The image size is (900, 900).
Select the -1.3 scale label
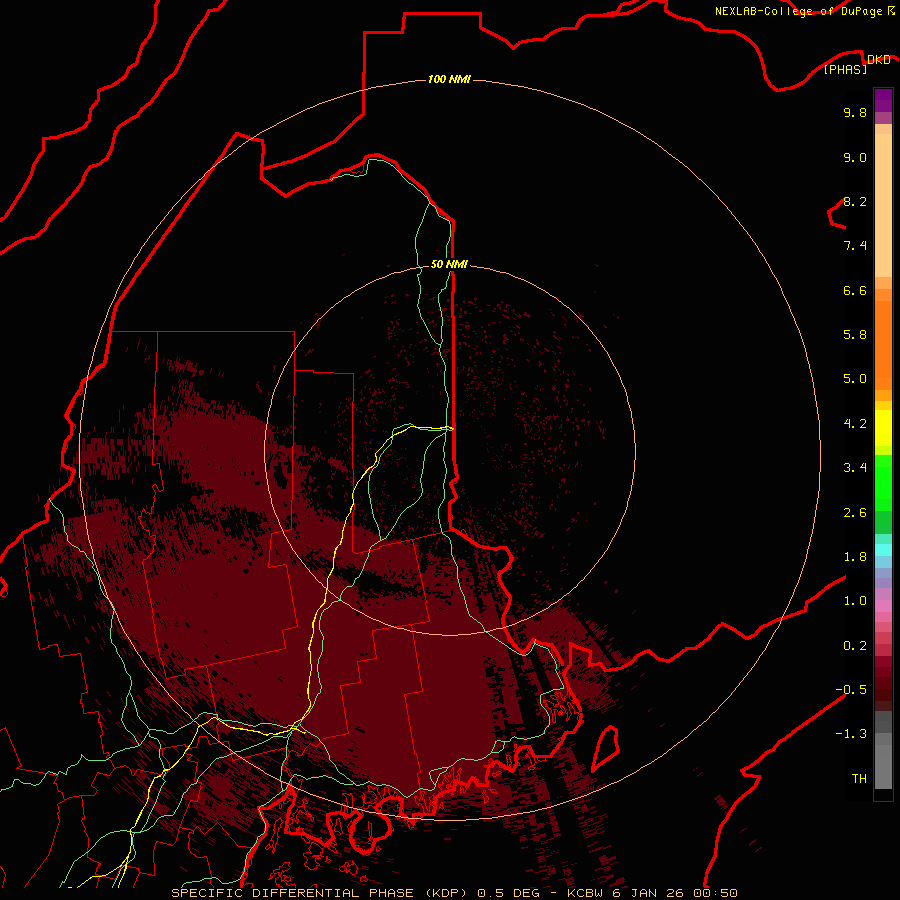(851, 734)
